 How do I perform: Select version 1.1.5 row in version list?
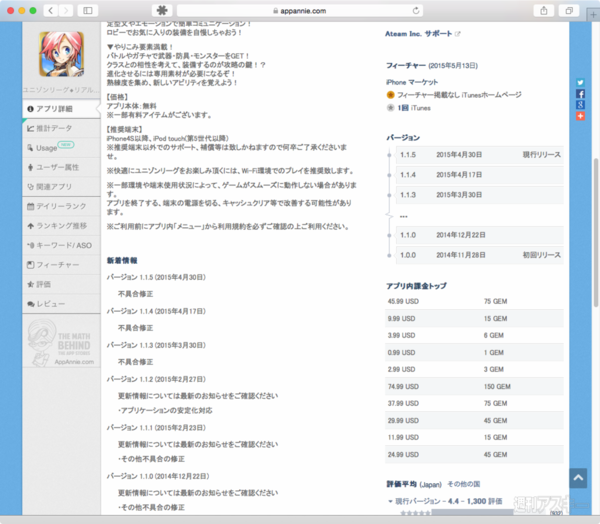click(479, 155)
